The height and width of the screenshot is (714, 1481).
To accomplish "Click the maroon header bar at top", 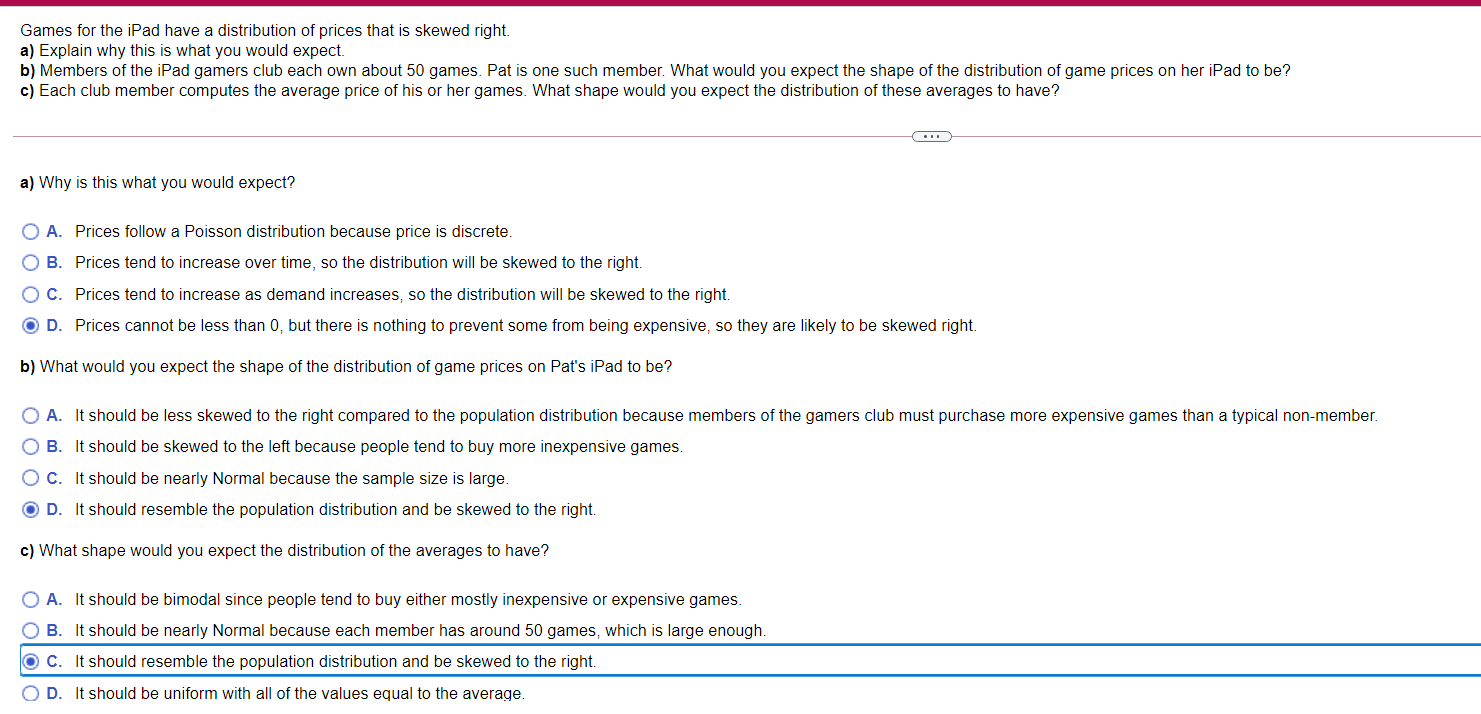I will pos(740,3).
